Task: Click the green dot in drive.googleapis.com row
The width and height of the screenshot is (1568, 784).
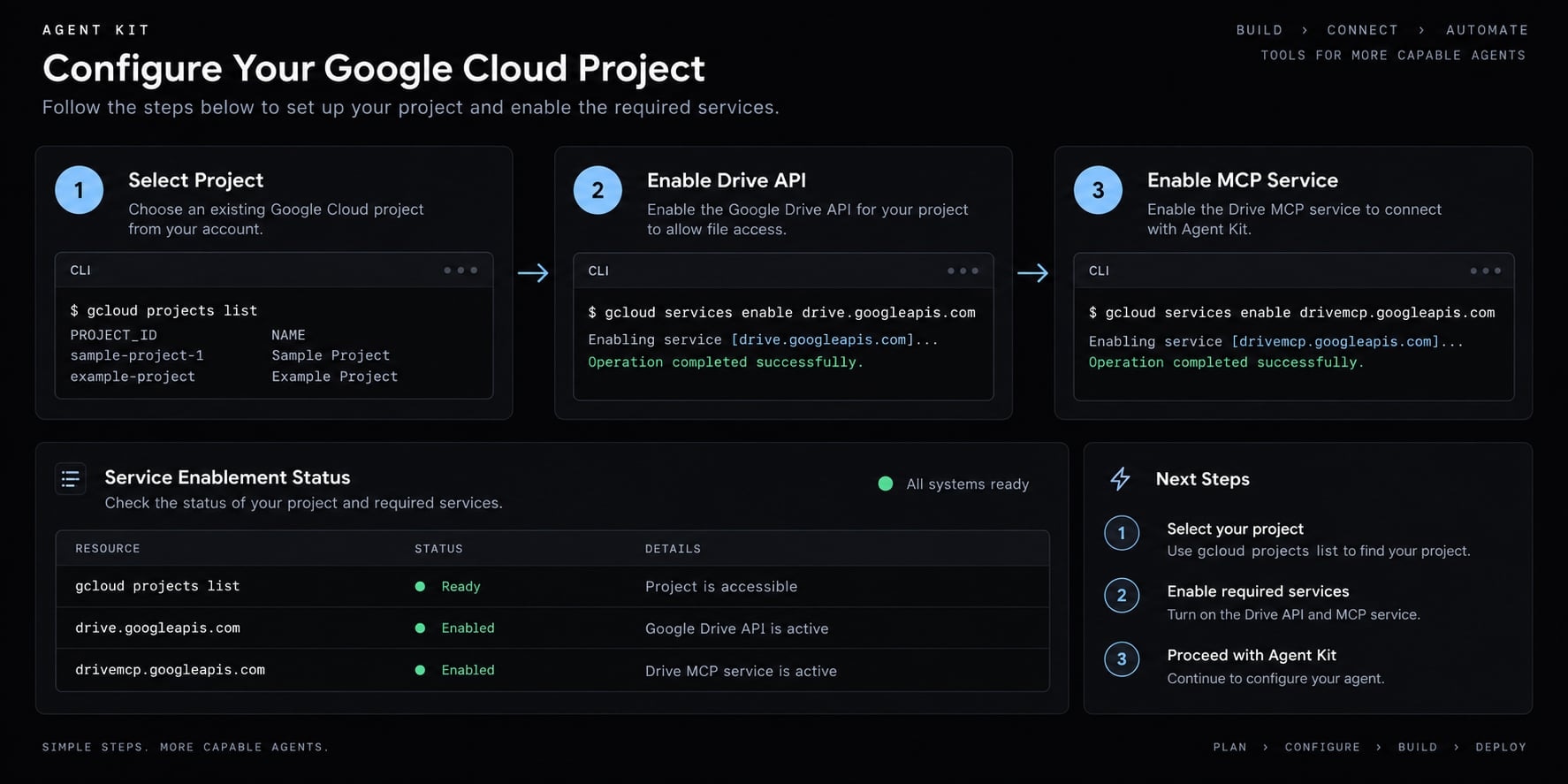Action: [420, 628]
